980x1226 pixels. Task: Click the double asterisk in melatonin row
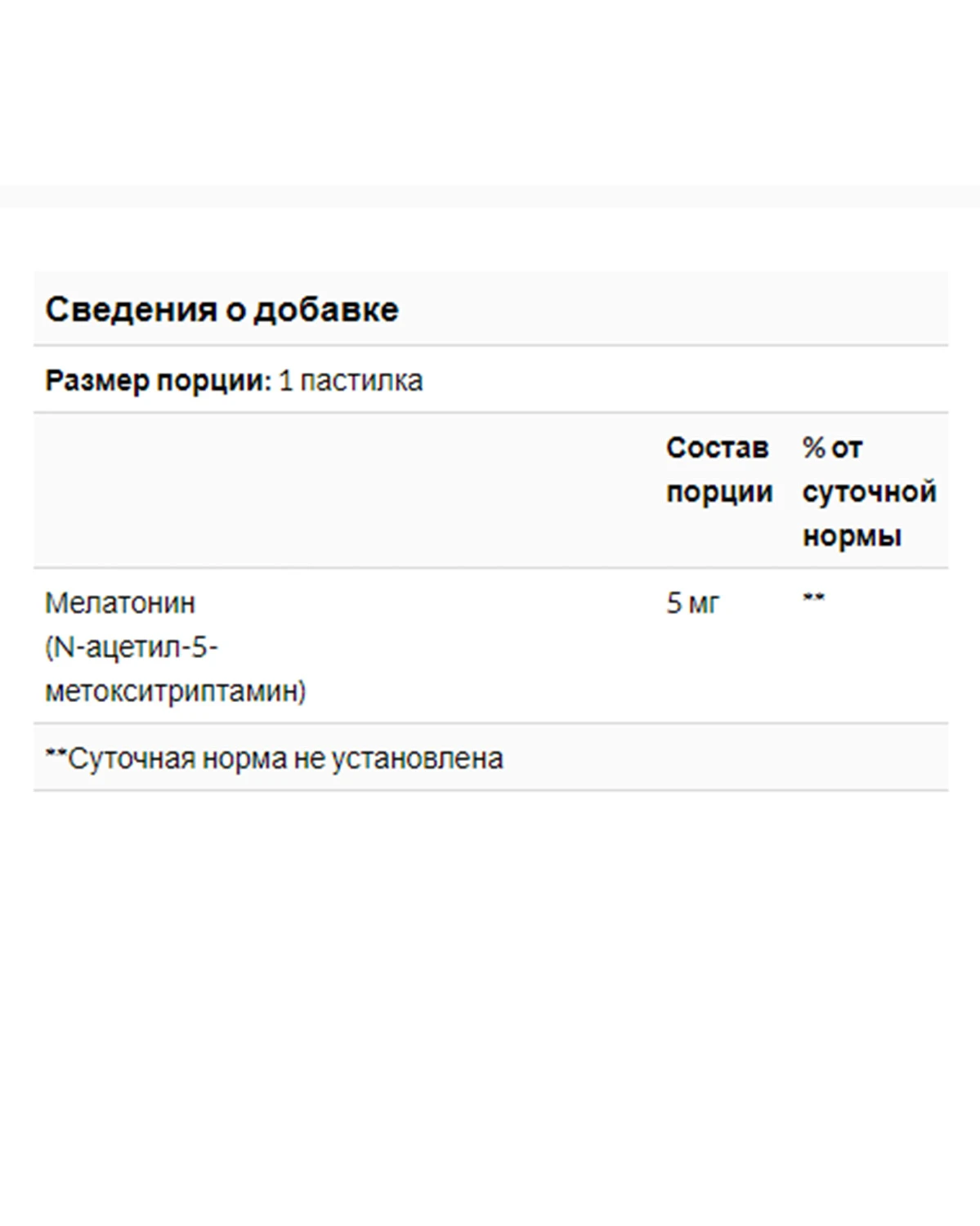pos(813,598)
